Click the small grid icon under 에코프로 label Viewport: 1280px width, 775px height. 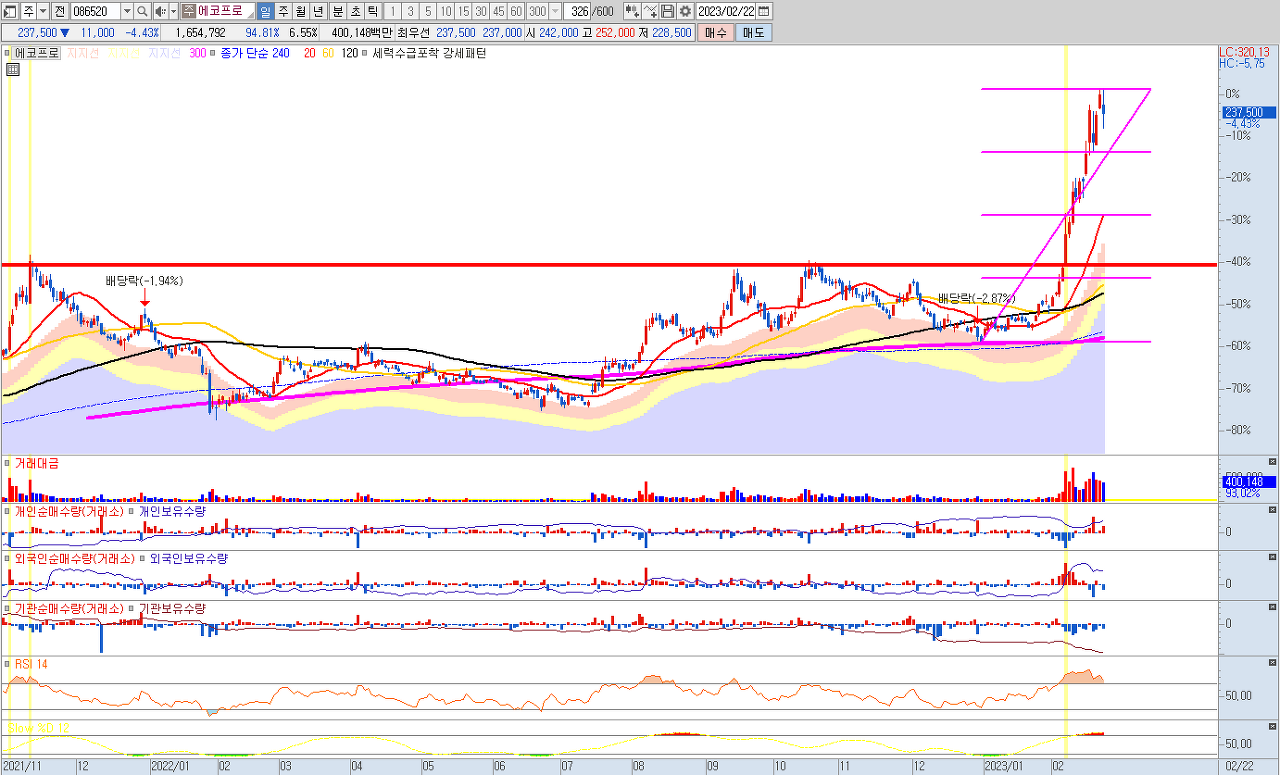click(x=13, y=69)
